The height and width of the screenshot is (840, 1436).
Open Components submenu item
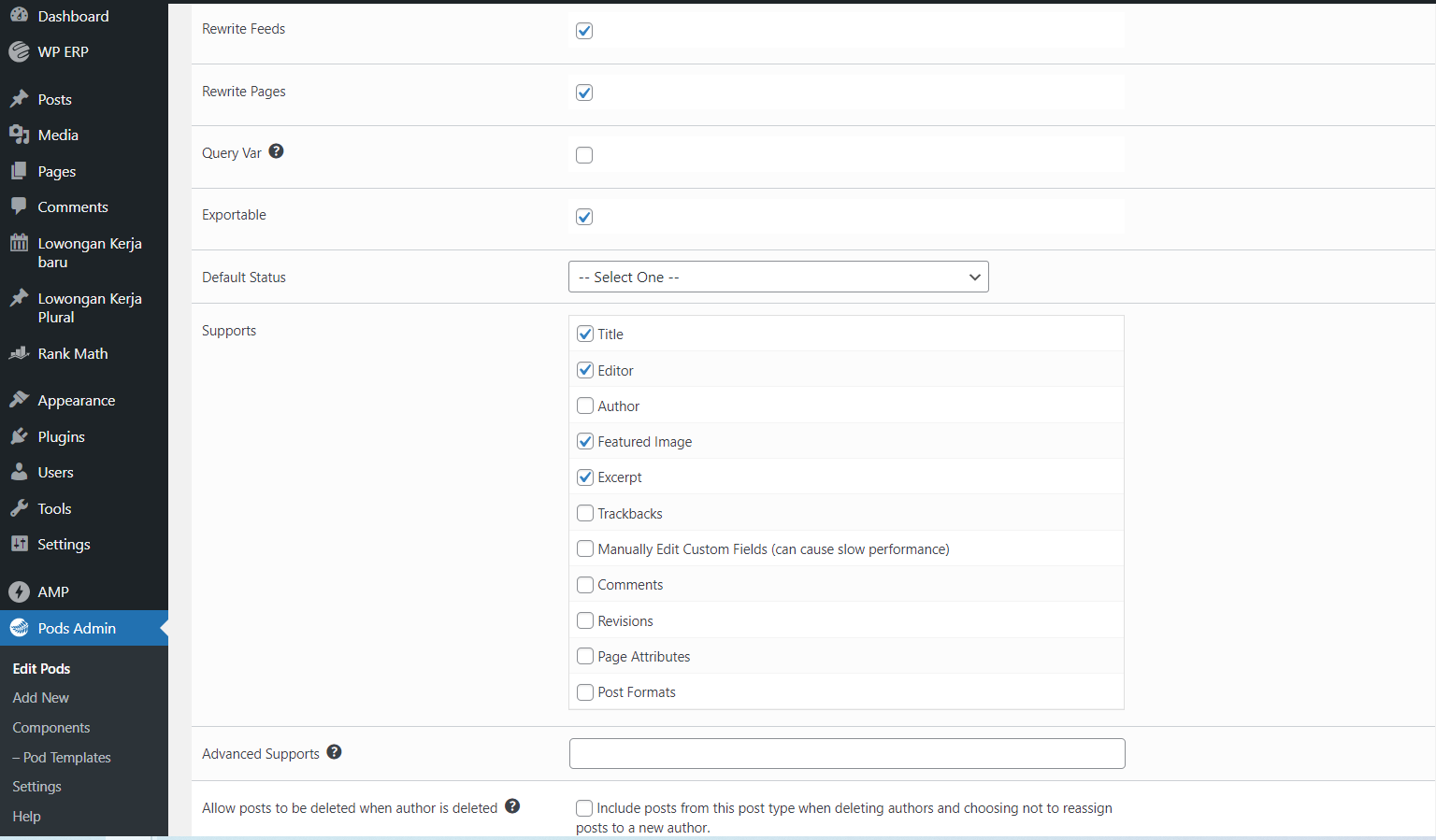pyautogui.click(x=51, y=728)
